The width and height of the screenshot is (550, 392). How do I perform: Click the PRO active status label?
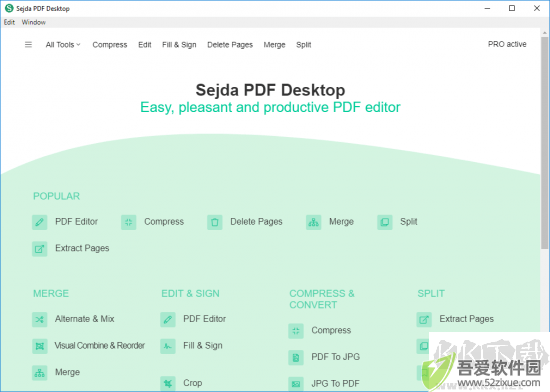pyautogui.click(x=507, y=44)
